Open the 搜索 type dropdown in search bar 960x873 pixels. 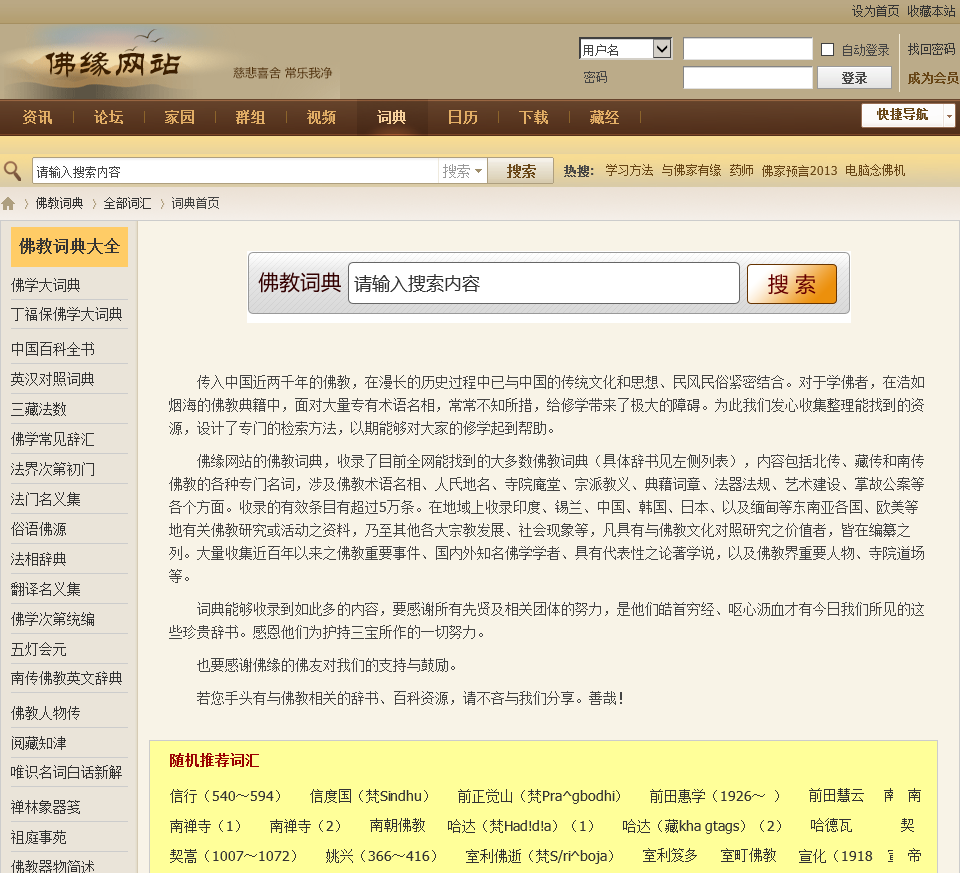[x=462, y=171]
